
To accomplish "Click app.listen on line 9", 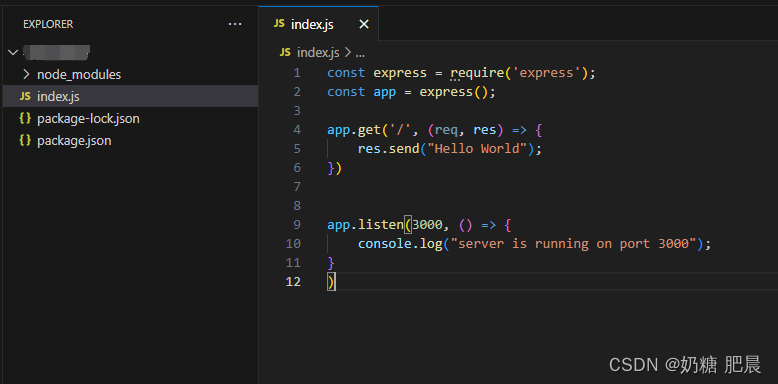I will (x=365, y=225).
